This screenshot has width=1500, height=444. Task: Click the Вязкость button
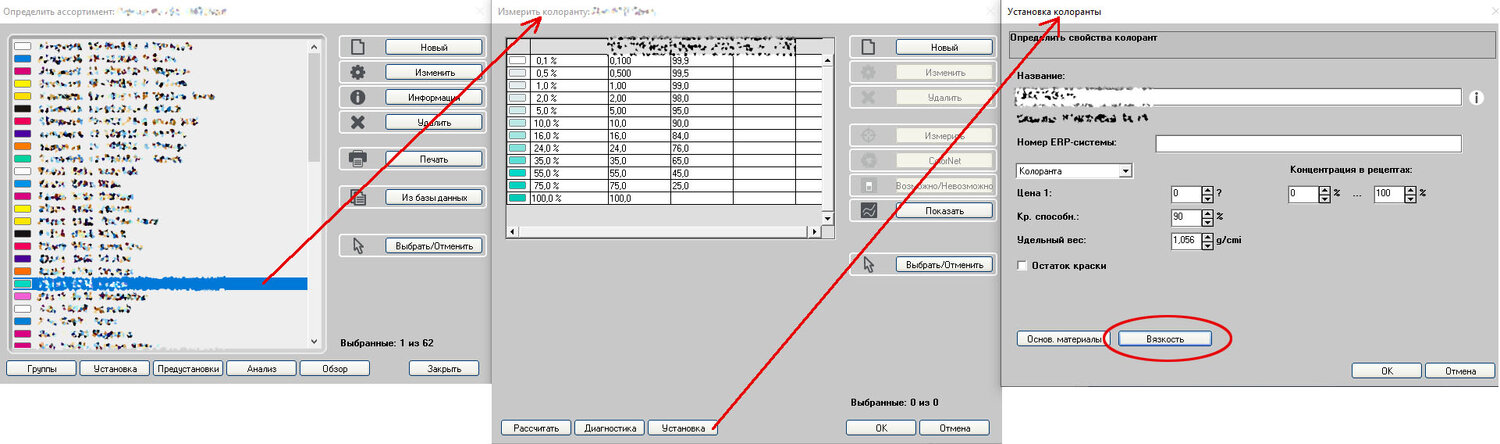coord(1165,339)
